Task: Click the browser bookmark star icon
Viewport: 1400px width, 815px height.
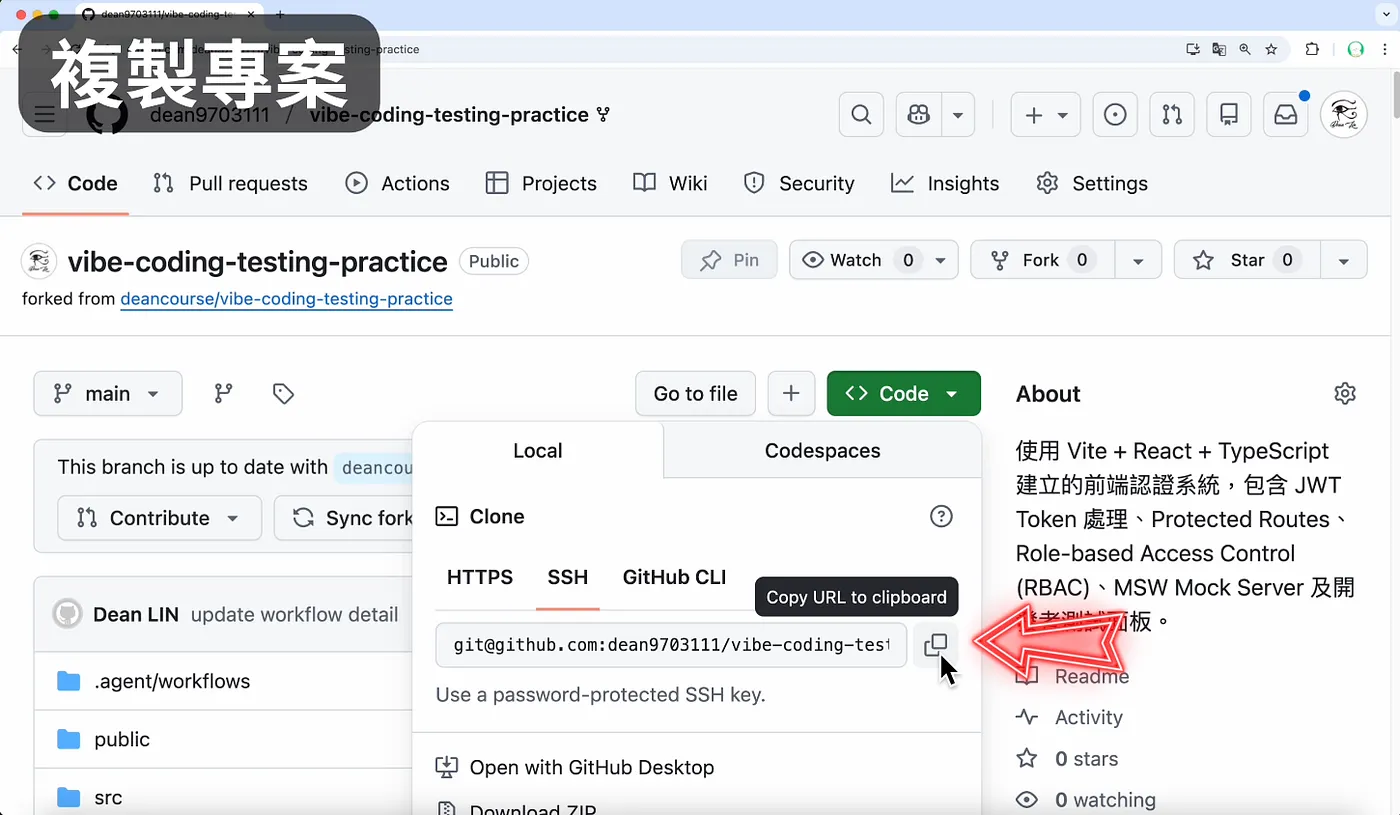Action: coord(1271,49)
